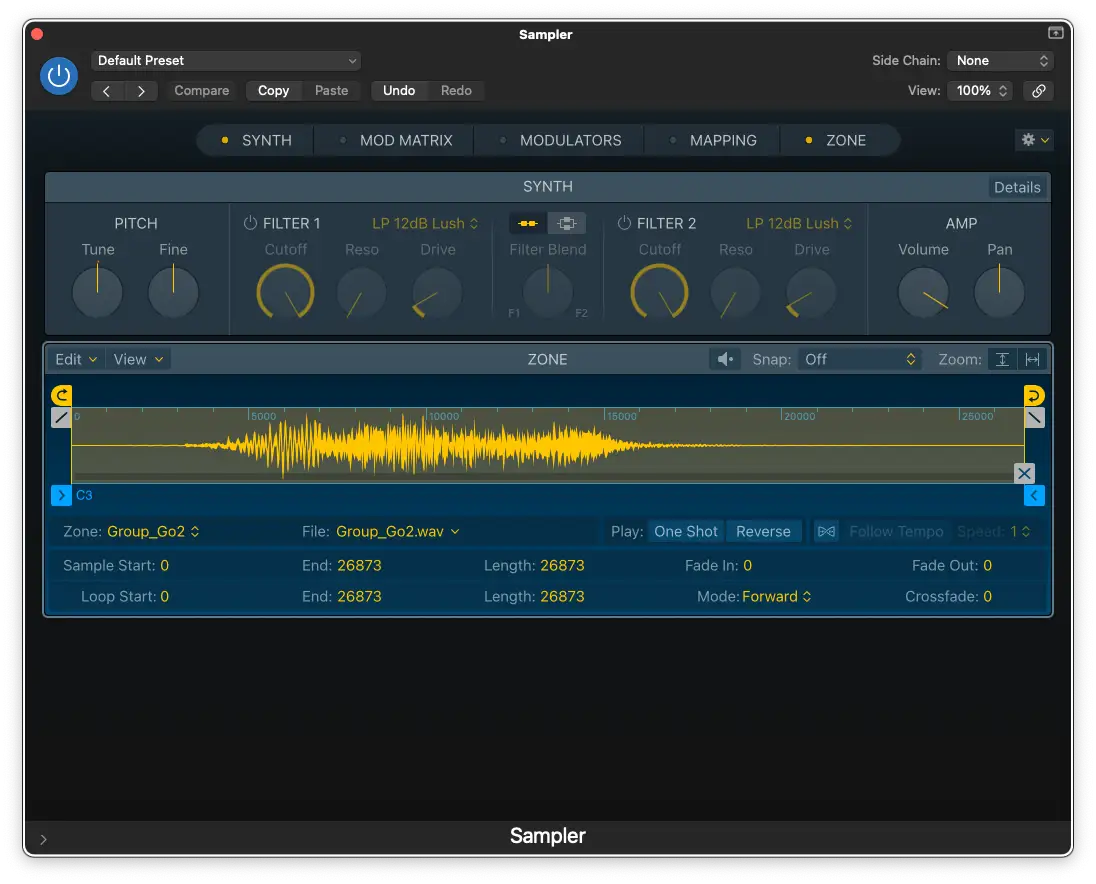Open the gear settings menu

(1033, 141)
